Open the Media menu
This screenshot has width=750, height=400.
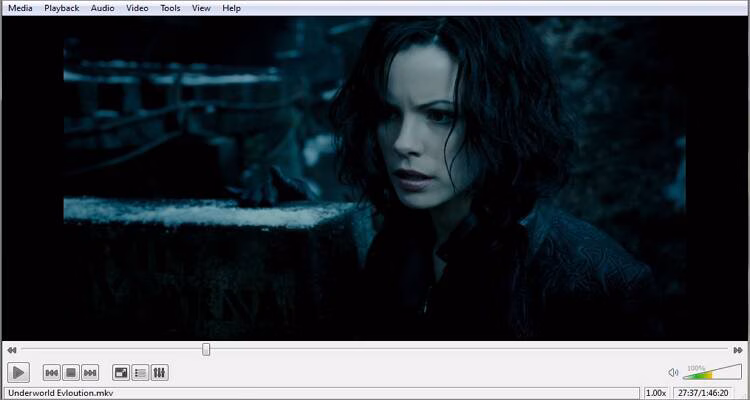20,8
